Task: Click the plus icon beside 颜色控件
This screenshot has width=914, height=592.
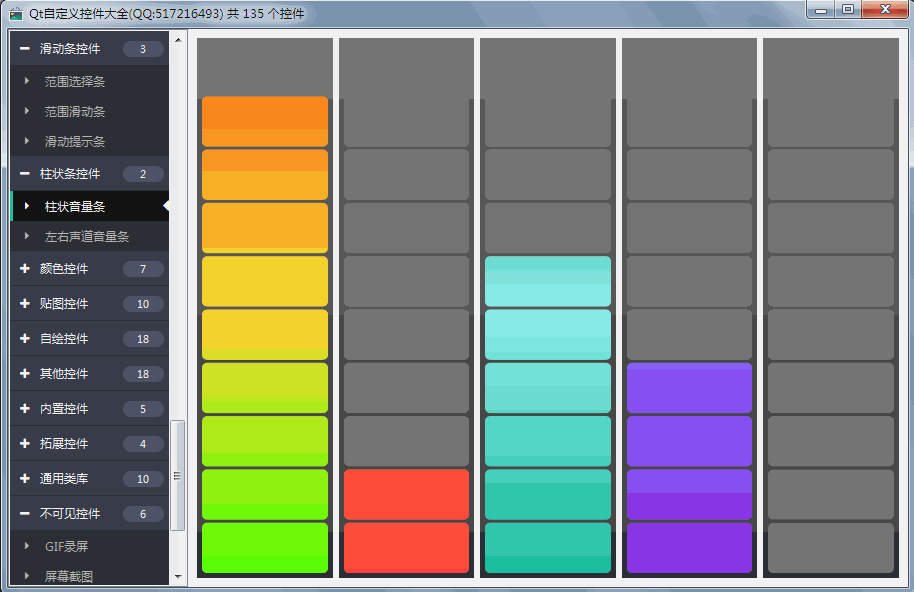Action: pyautogui.click(x=24, y=269)
